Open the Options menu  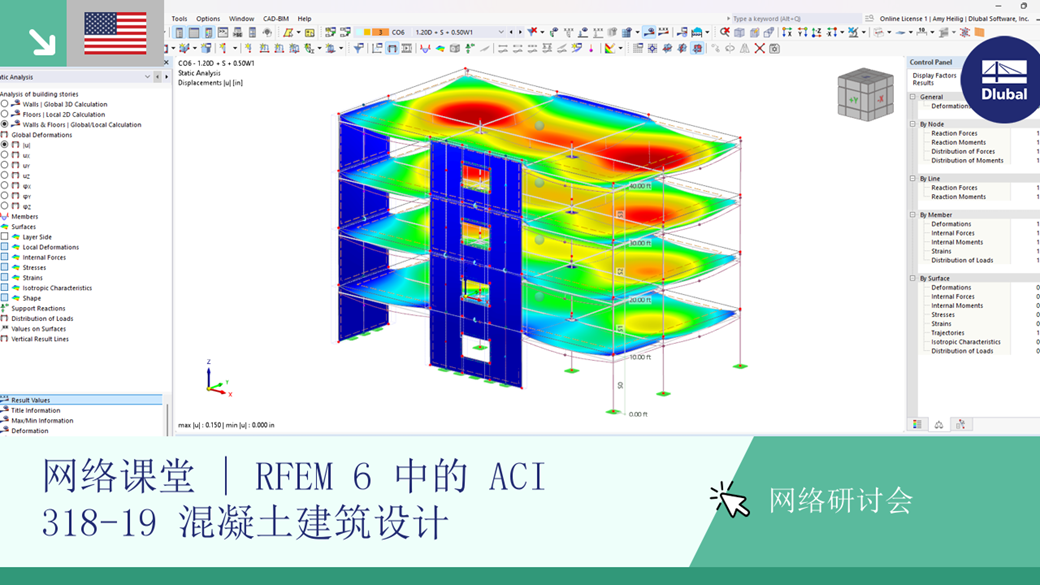pyautogui.click(x=208, y=19)
